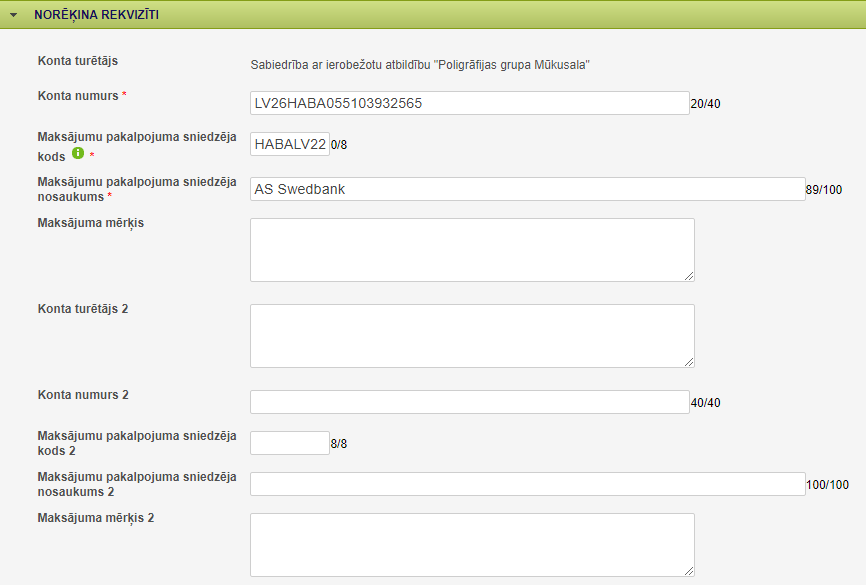Click the Maksājuma mērķis label
This screenshot has height=585, width=866.
pos(91,223)
